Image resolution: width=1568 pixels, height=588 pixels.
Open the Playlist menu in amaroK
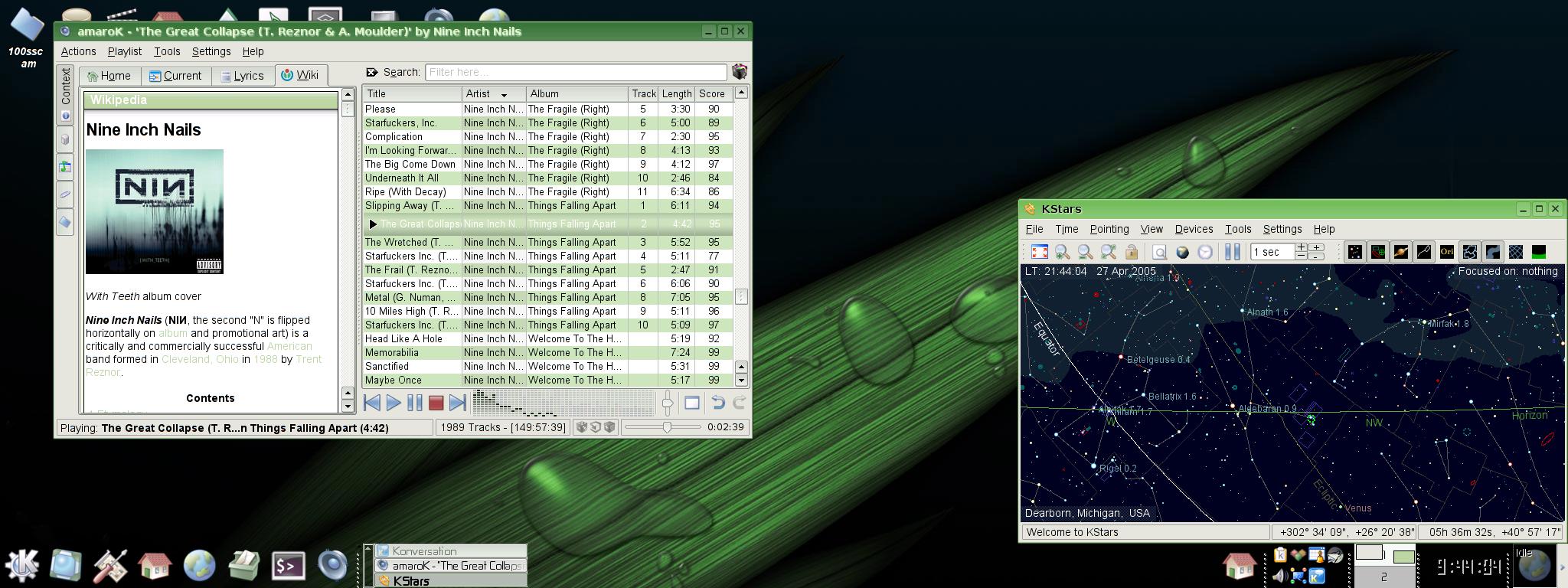125,51
